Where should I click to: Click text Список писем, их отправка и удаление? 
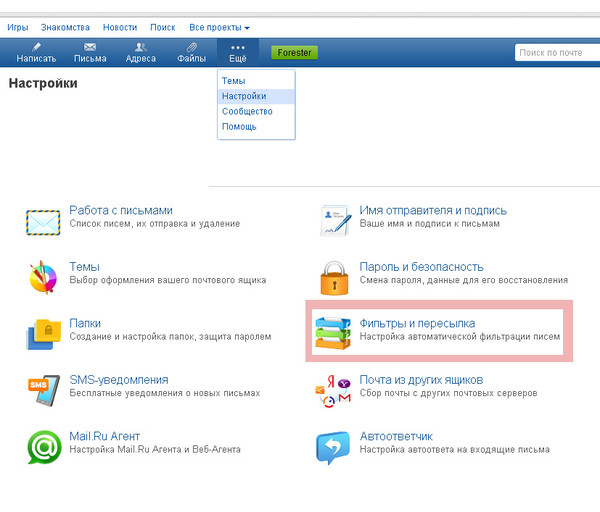coord(155,223)
